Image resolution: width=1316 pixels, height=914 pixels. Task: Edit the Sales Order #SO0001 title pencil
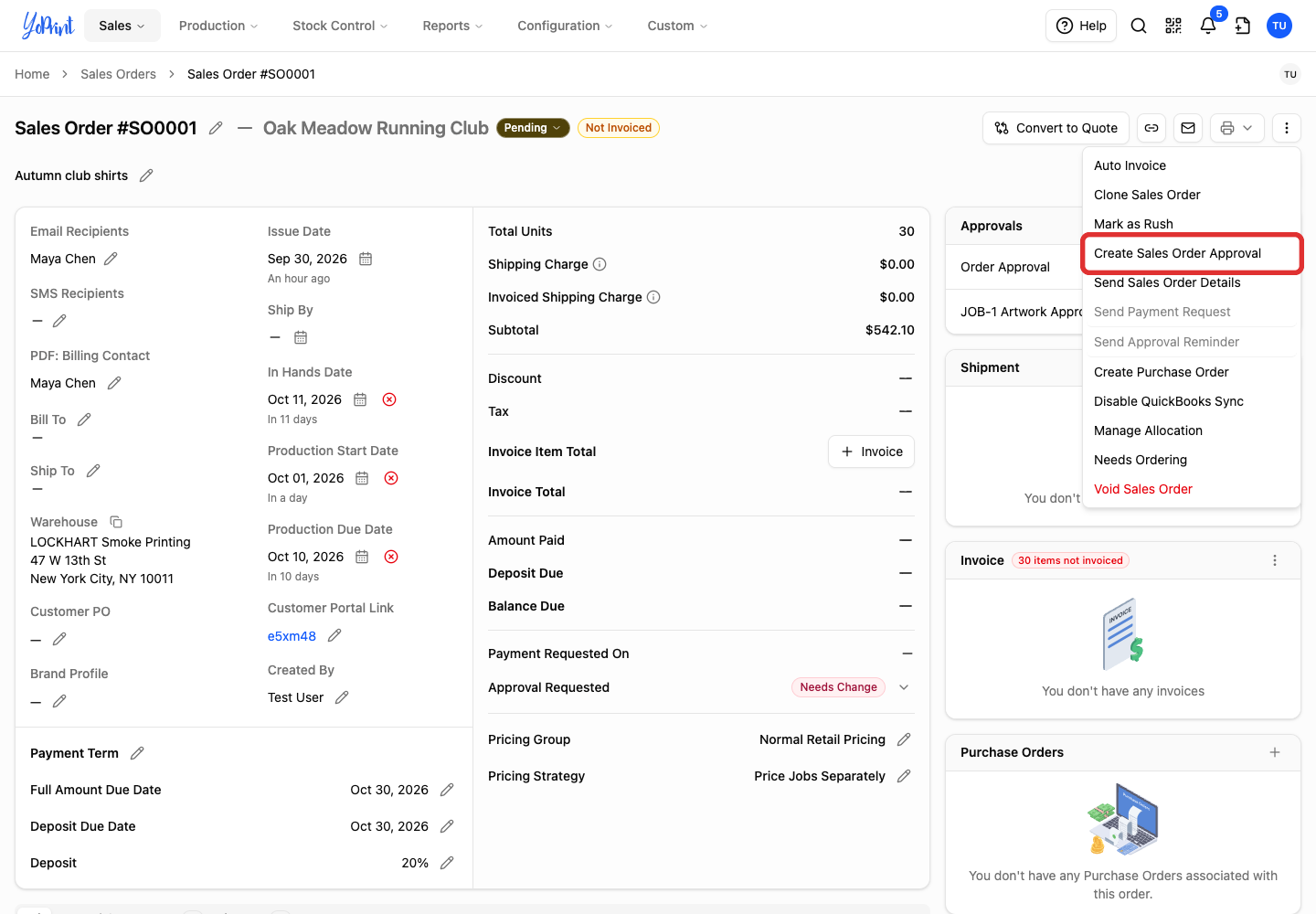pos(216,128)
